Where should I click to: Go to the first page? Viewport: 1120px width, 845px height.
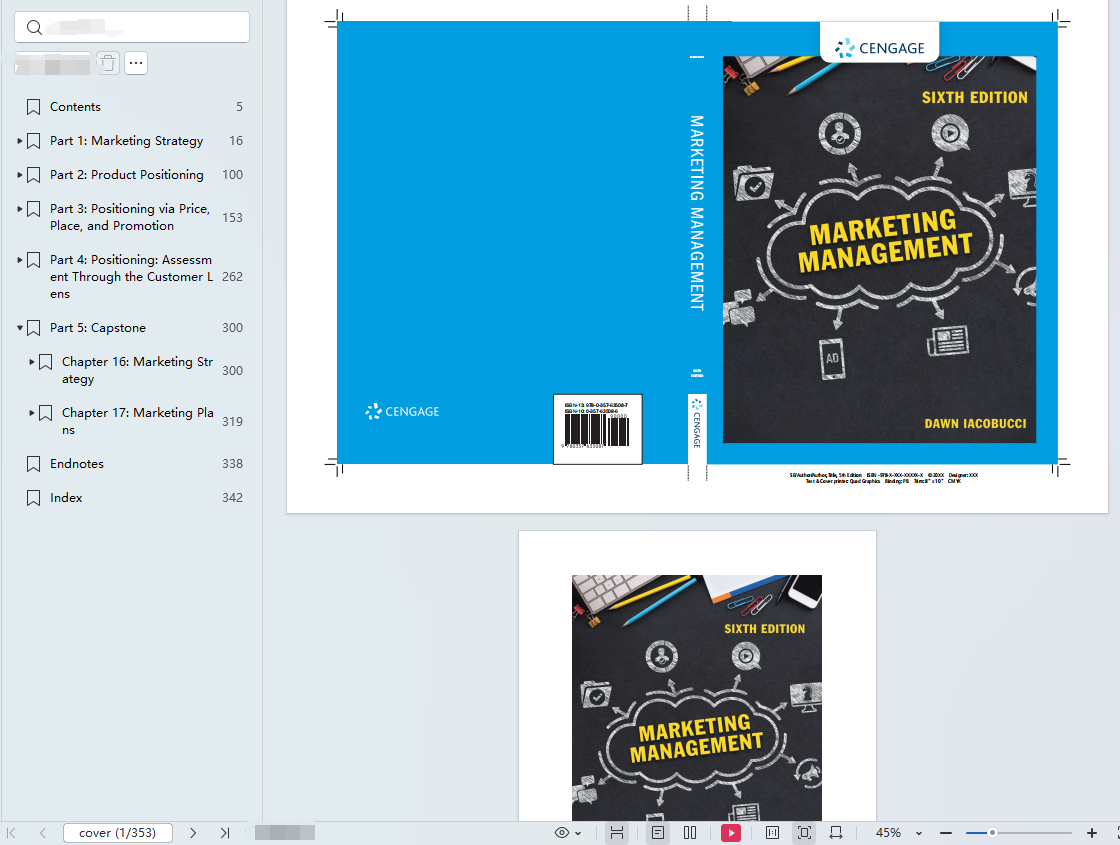(x=11, y=833)
